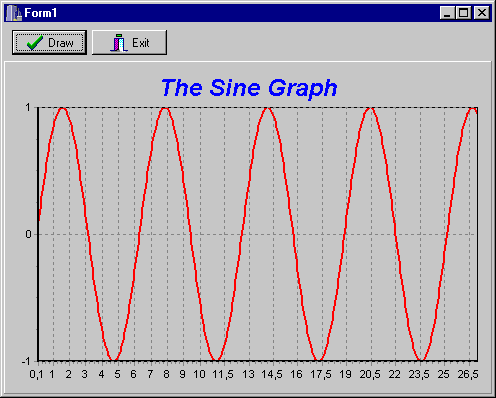Click the green checkmark Draw icon
Image resolution: width=496 pixels, height=398 pixels.
[35, 43]
